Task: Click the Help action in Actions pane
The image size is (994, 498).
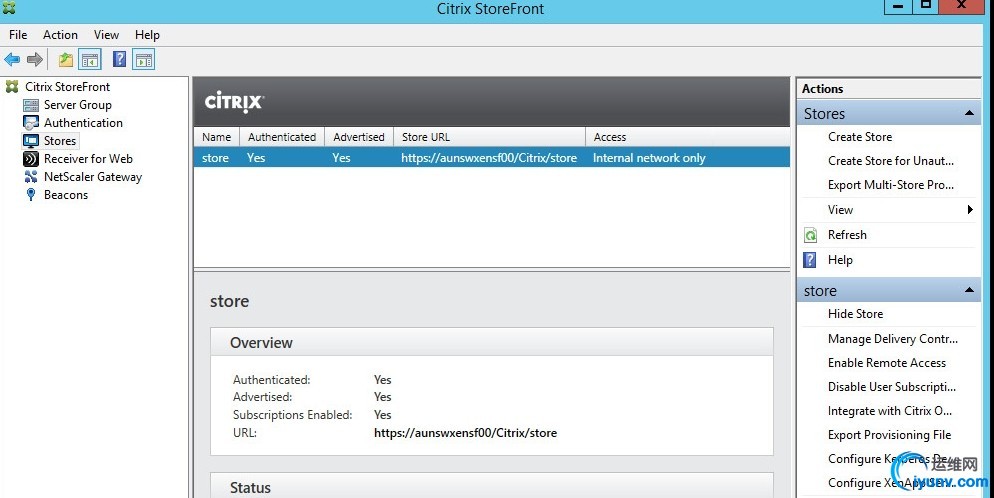Action: point(840,260)
